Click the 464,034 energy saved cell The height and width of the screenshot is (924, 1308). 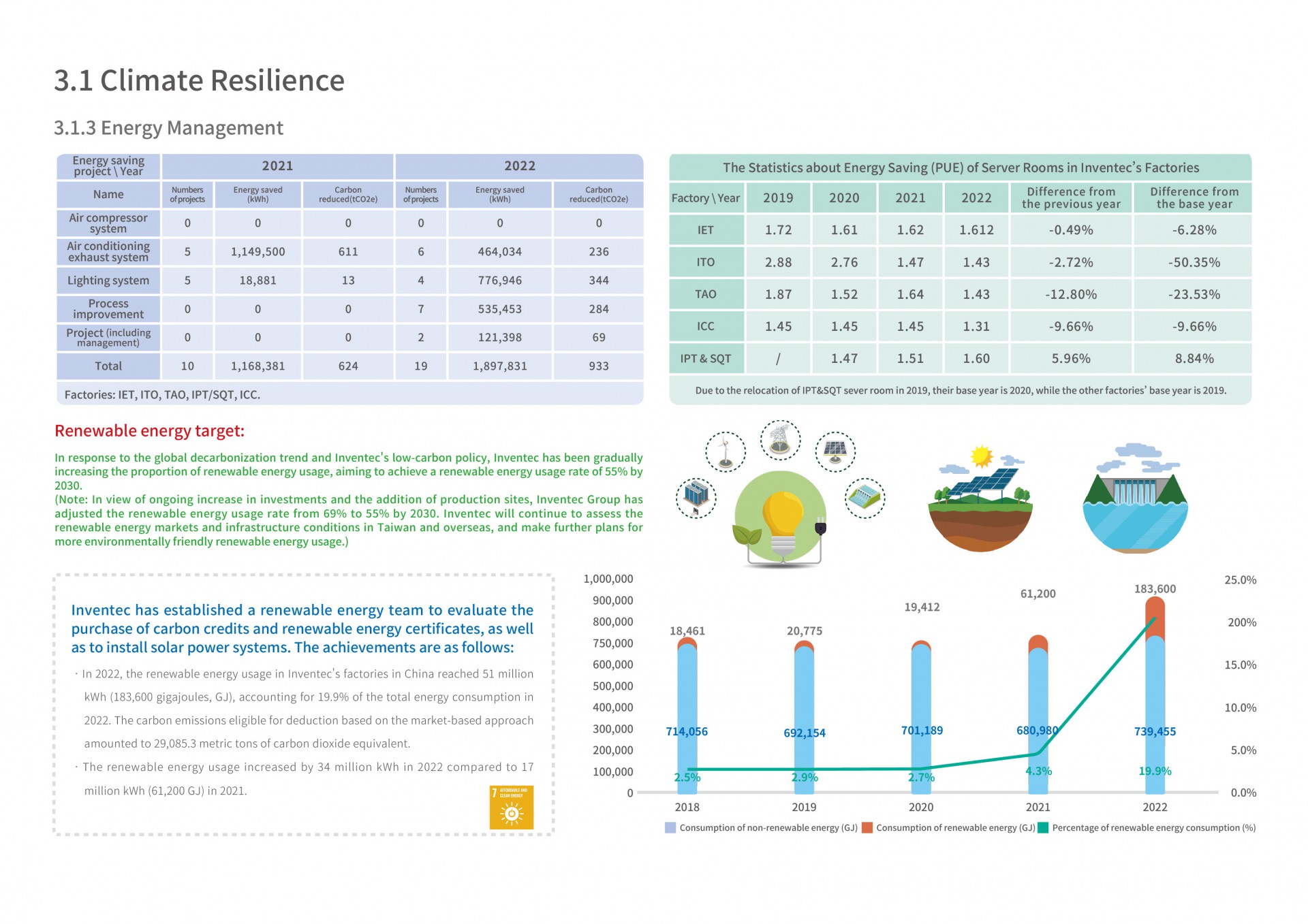coord(500,252)
